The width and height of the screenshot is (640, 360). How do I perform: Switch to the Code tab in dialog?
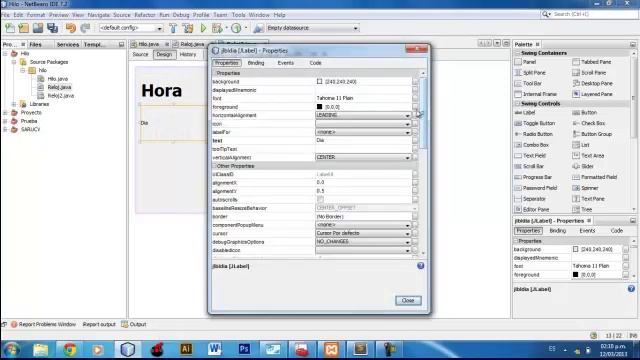click(x=316, y=63)
